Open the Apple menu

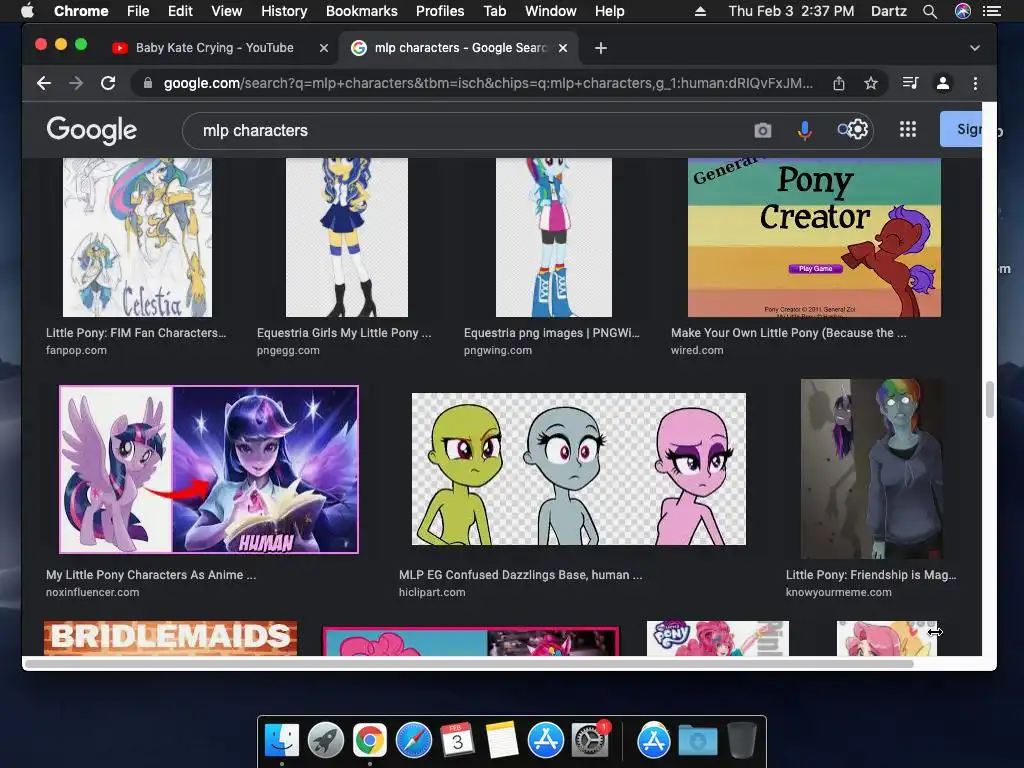point(28,10)
